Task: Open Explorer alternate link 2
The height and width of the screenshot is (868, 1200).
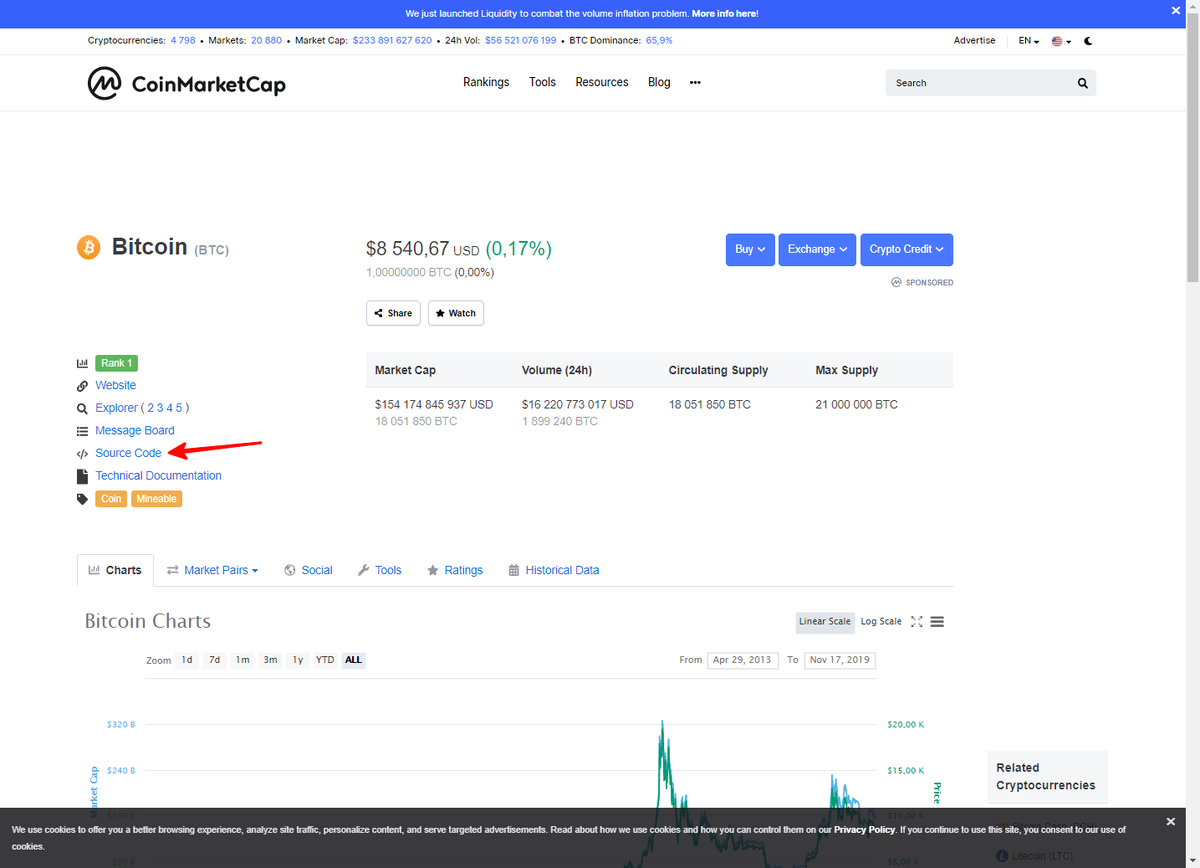Action: pyautogui.click(x=150, y=408)
